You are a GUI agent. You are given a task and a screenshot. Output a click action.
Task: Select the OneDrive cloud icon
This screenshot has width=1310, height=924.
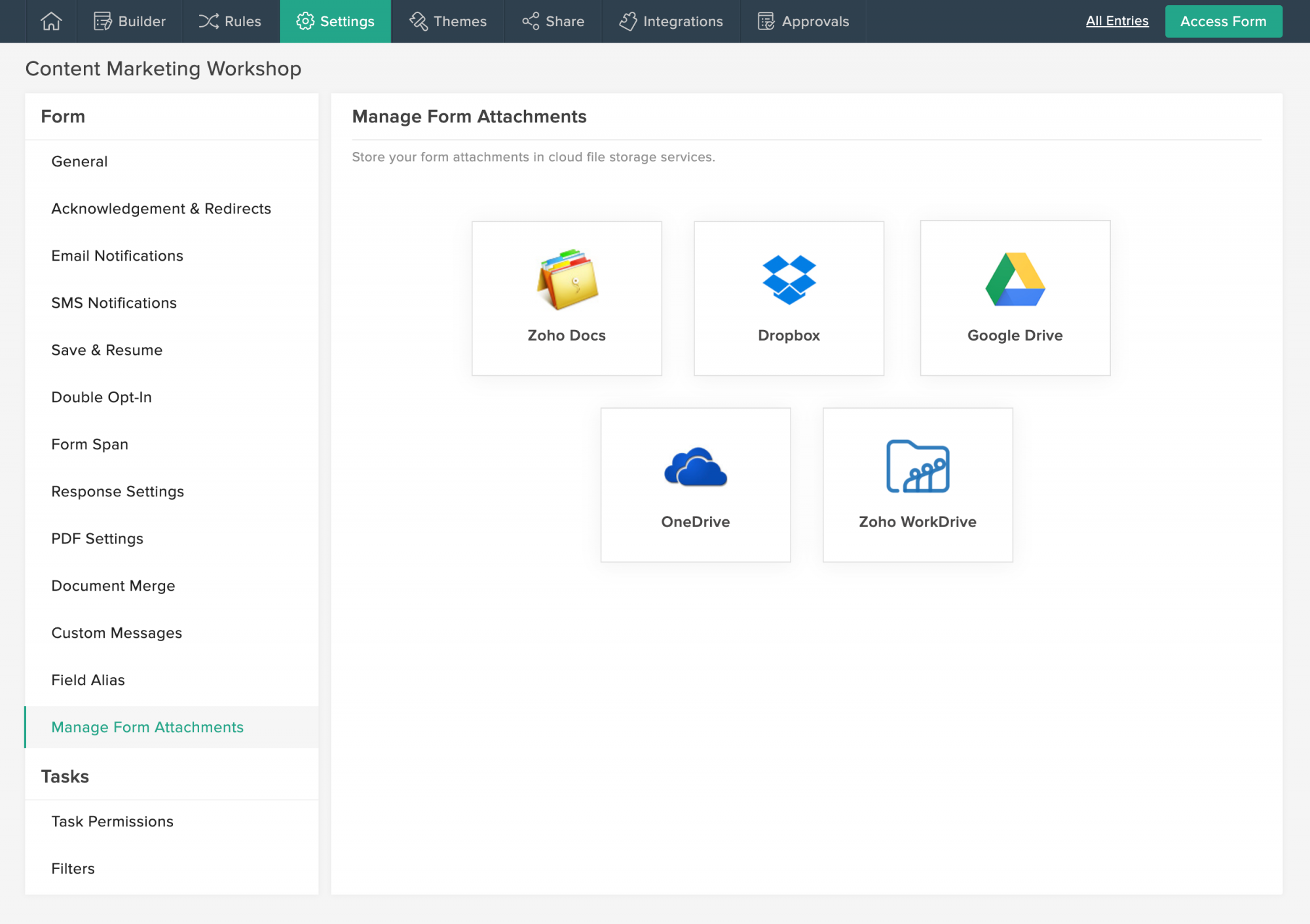tap(696, 467)
